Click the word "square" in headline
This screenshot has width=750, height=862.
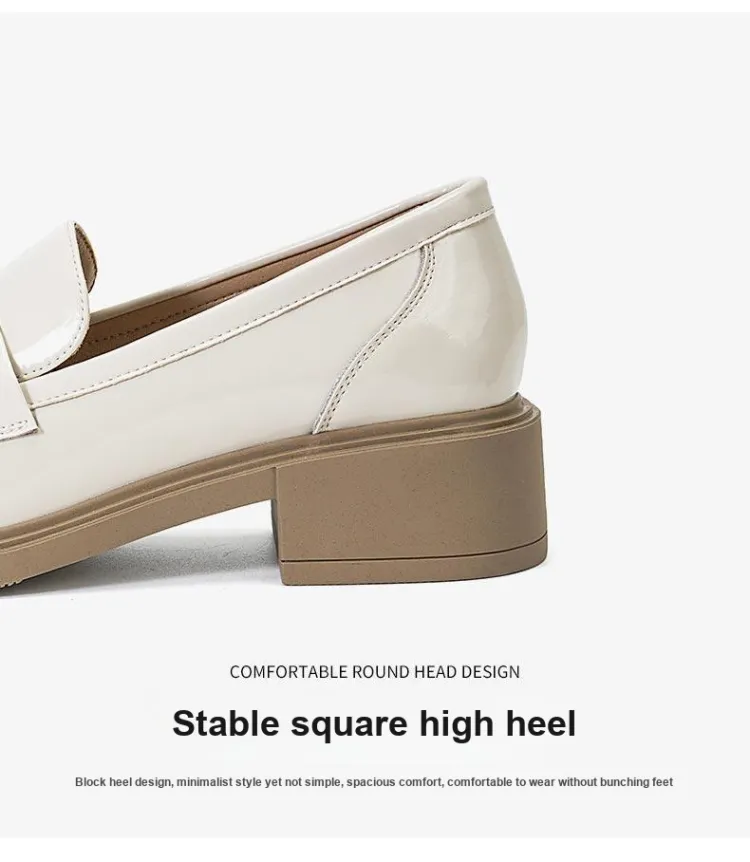pyautogui.click(x=349, y=726)
